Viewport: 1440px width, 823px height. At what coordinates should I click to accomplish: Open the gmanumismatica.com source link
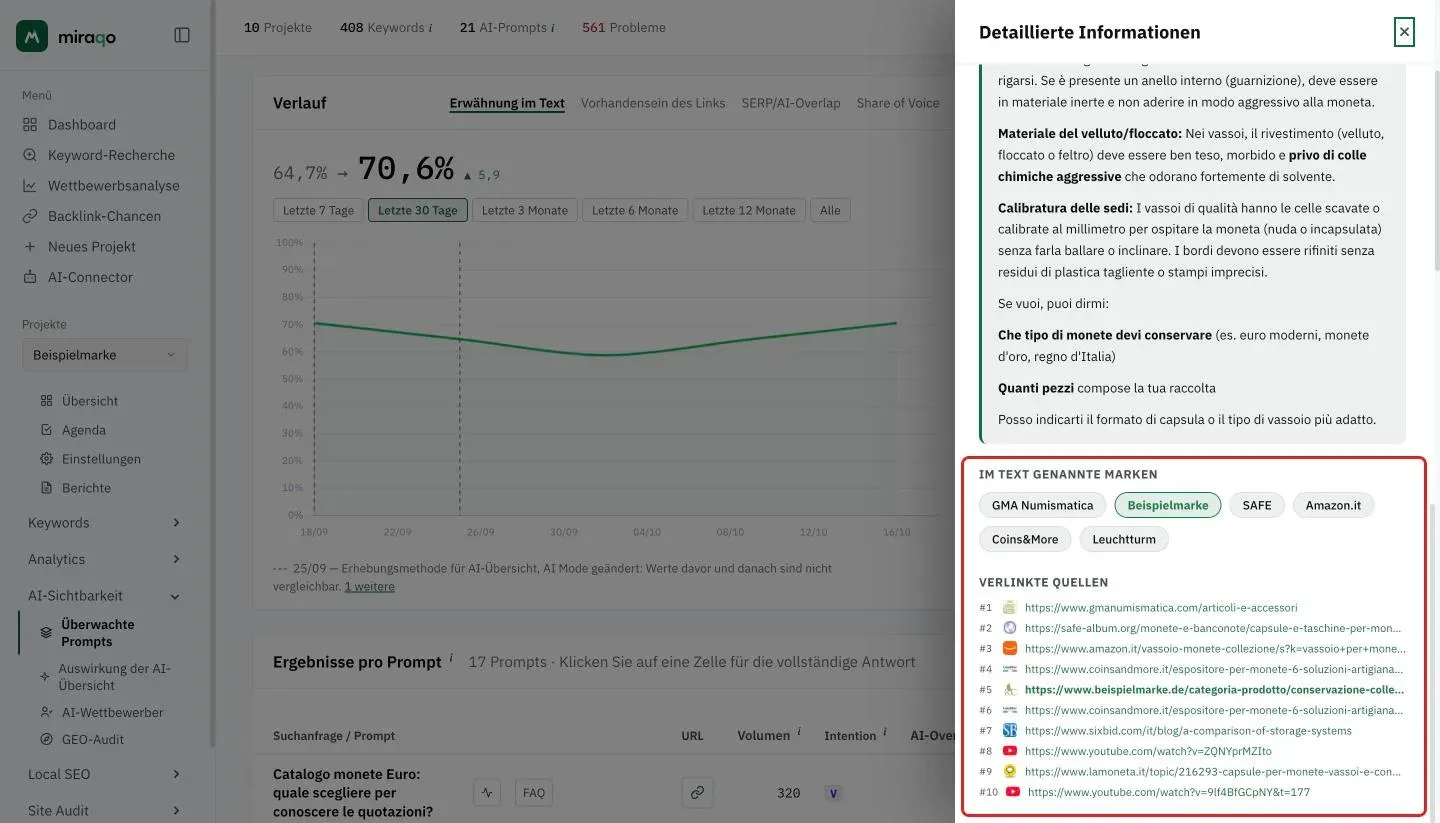(1161, 608)
